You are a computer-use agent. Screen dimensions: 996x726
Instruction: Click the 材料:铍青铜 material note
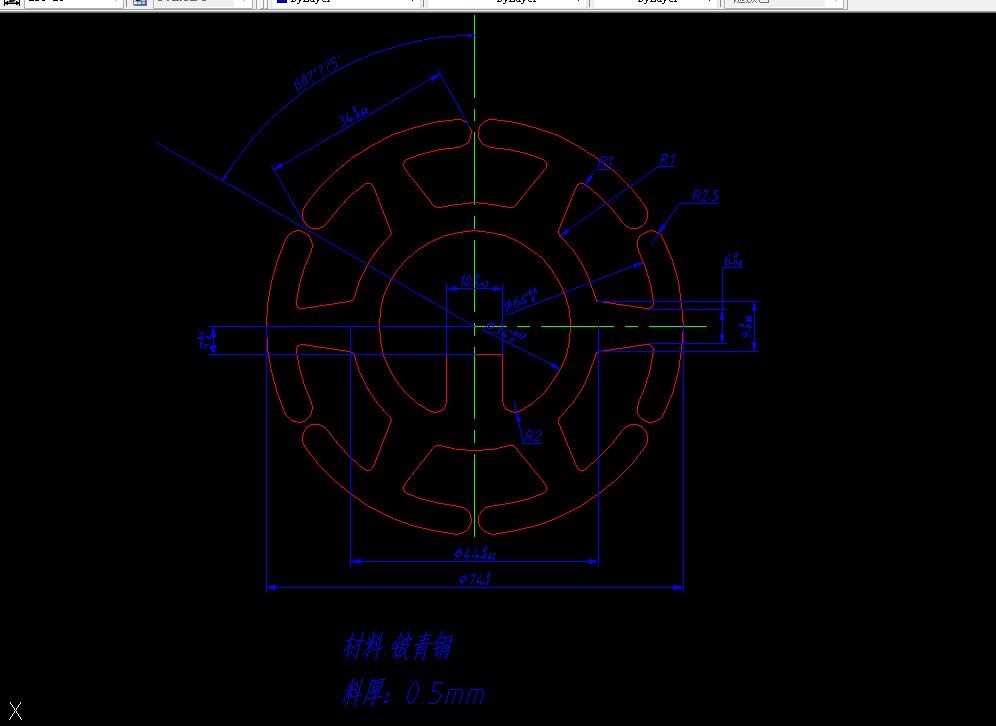point(398,647)
